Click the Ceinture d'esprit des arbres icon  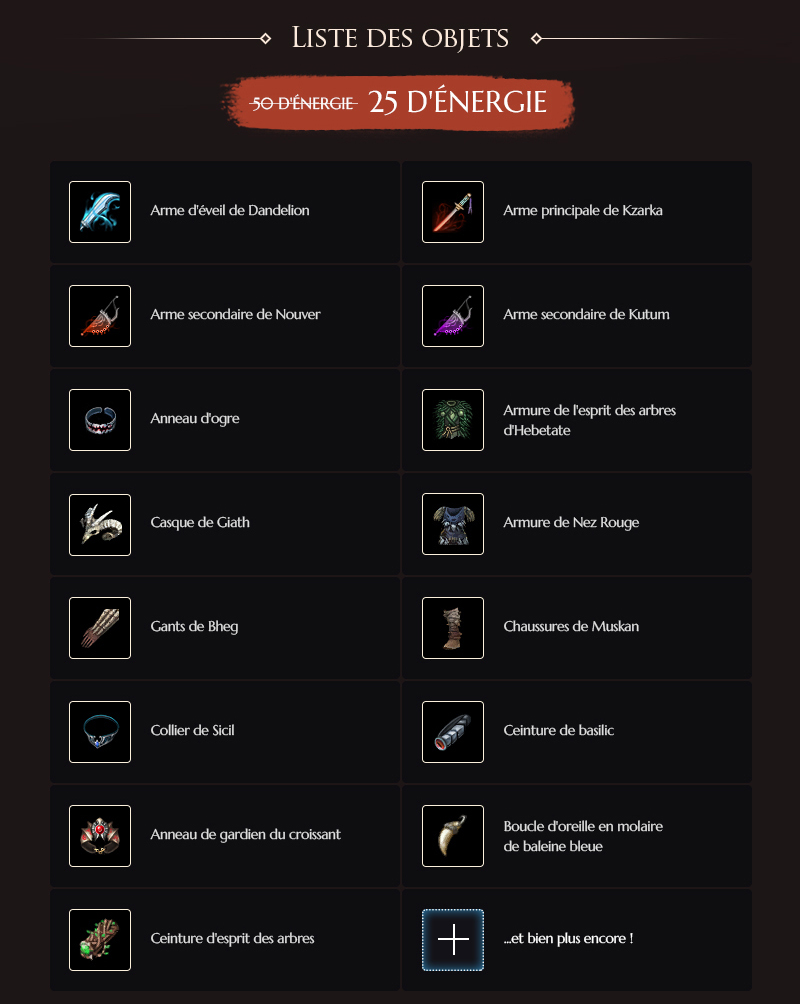(x=100, y=940)
